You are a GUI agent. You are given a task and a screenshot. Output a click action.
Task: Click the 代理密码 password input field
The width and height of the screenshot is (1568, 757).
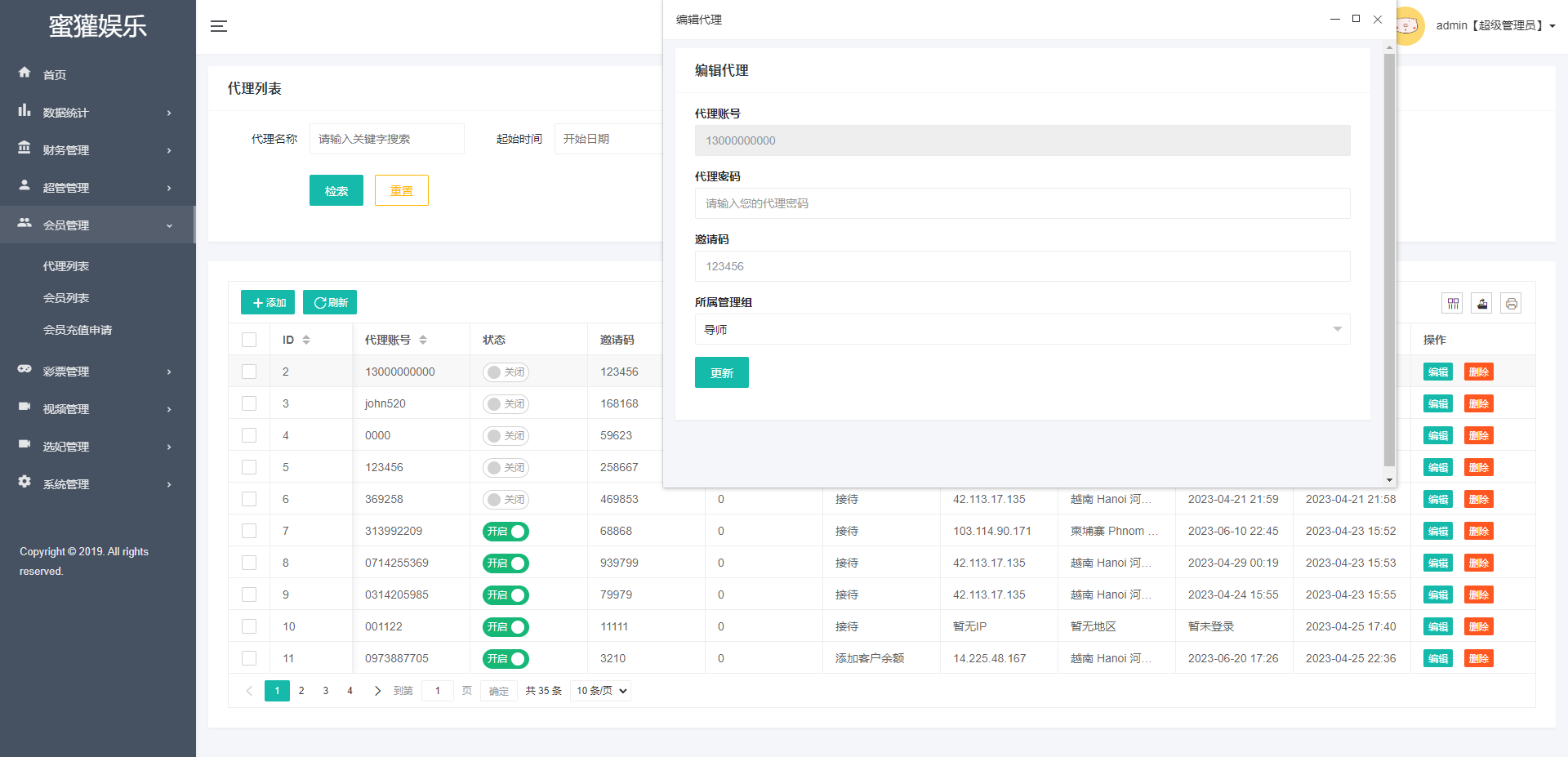[1022, 203]
